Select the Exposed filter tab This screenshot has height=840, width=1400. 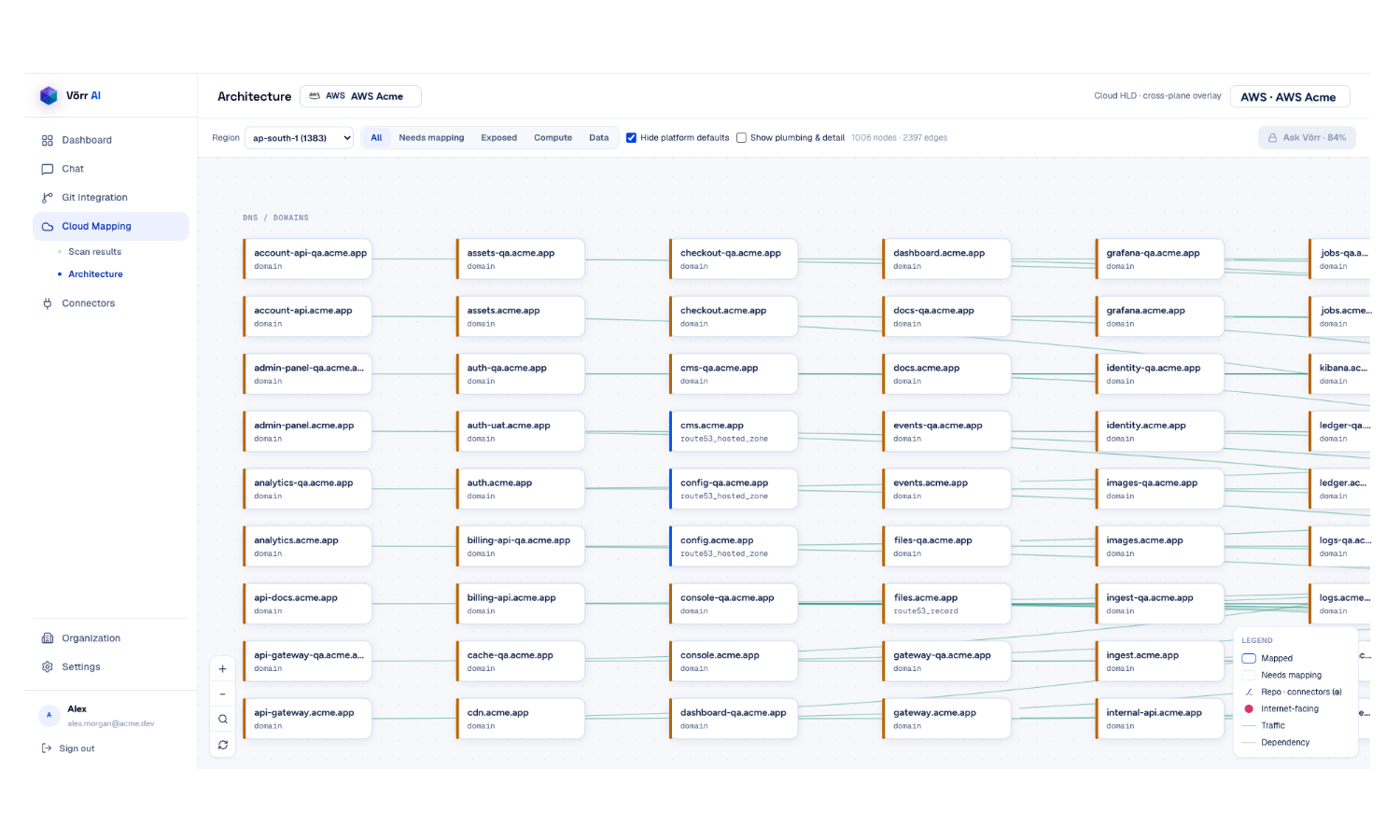pos(499,138)
